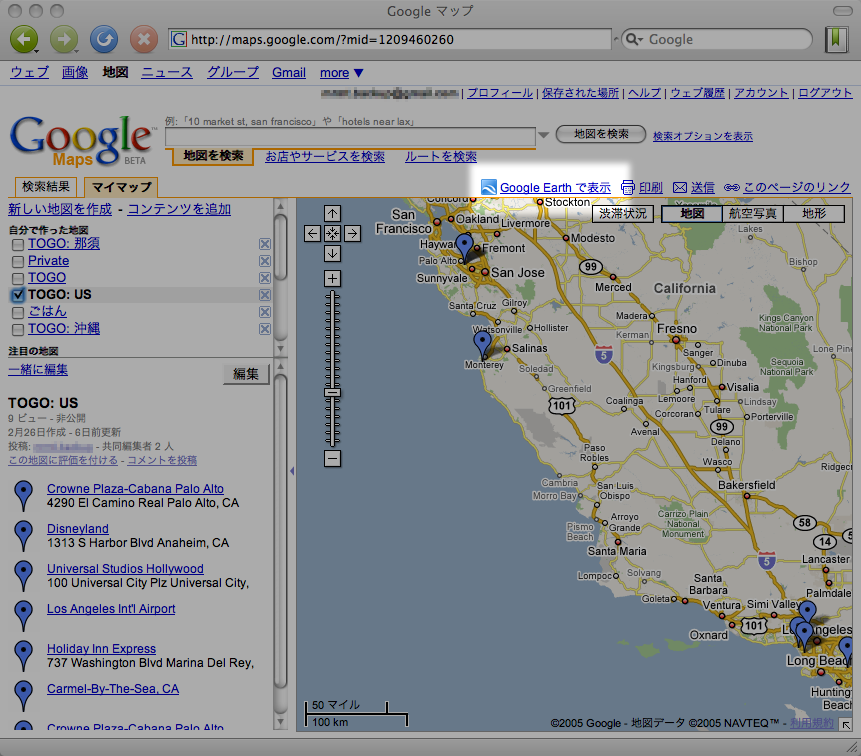Screen dimensions: 861x756
Task: Click the ログアウト logout link
Action: click(825, 93)
